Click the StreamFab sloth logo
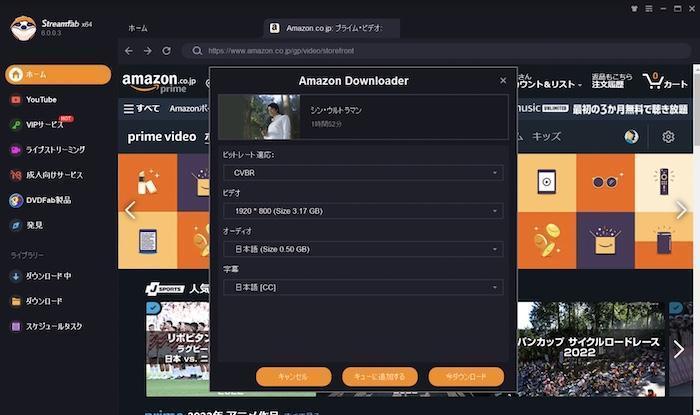 pos(23,28)
